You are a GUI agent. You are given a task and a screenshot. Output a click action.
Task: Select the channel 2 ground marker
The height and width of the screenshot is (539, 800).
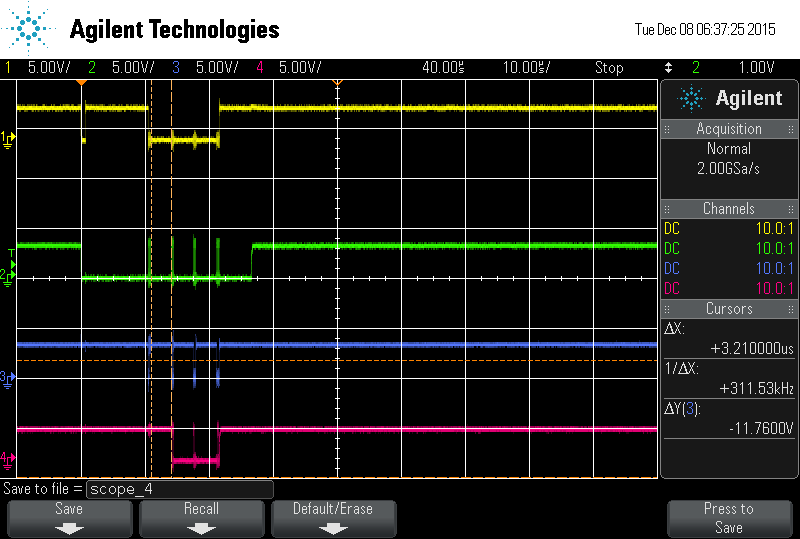8,278
